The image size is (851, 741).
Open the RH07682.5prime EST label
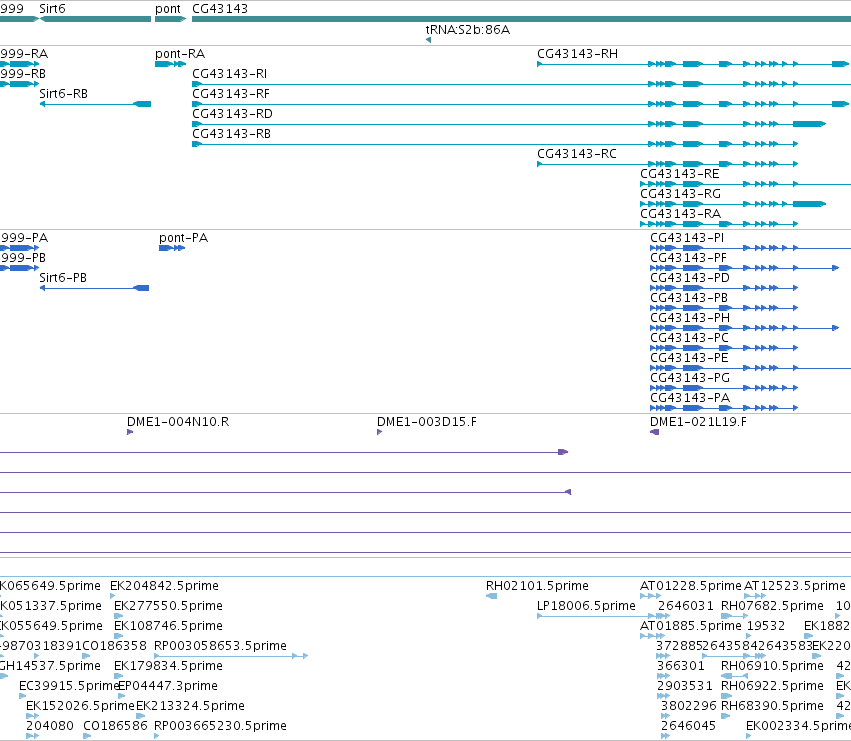pos(772,606)
